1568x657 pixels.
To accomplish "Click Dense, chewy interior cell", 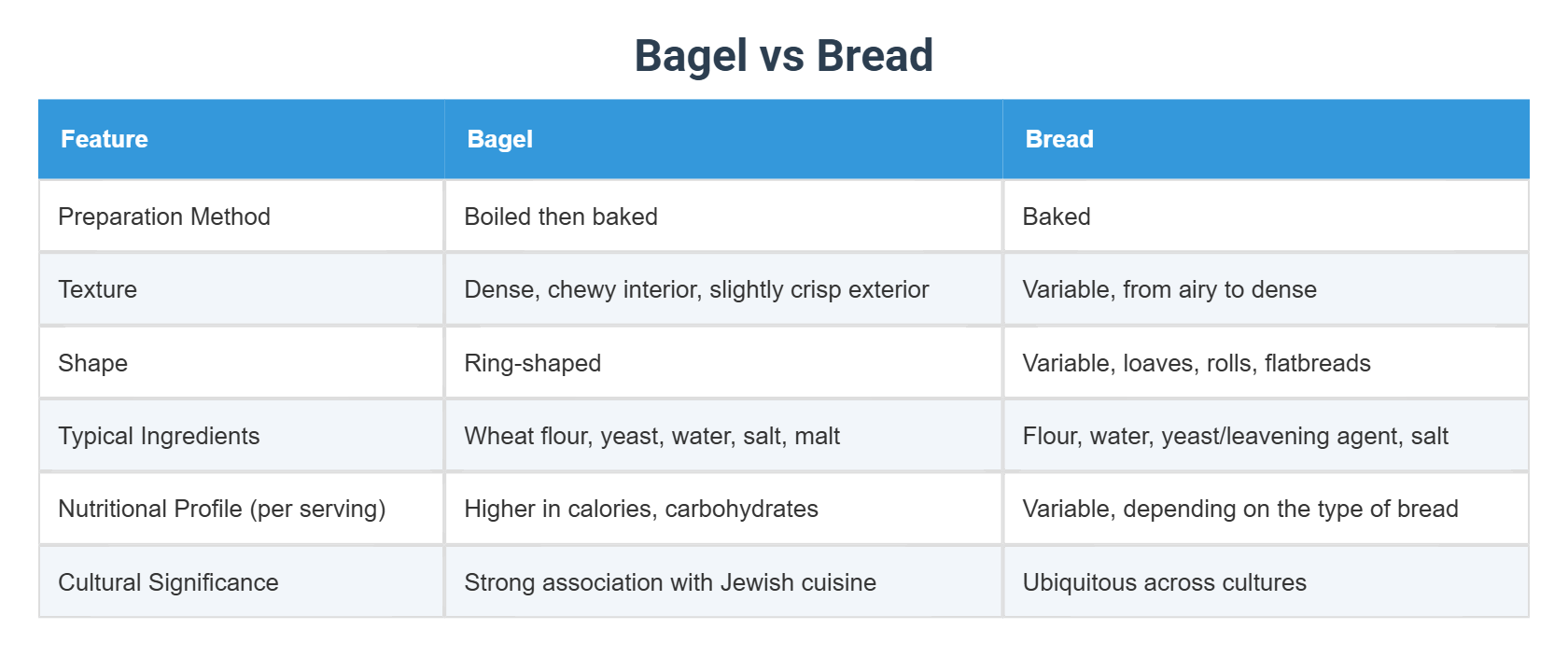I will pyautogui.click(x=696, y=289).
